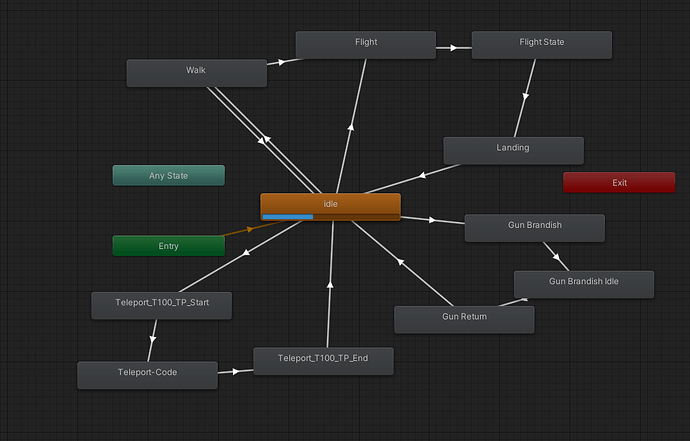Select the Walk state node

tap(197, 73)
